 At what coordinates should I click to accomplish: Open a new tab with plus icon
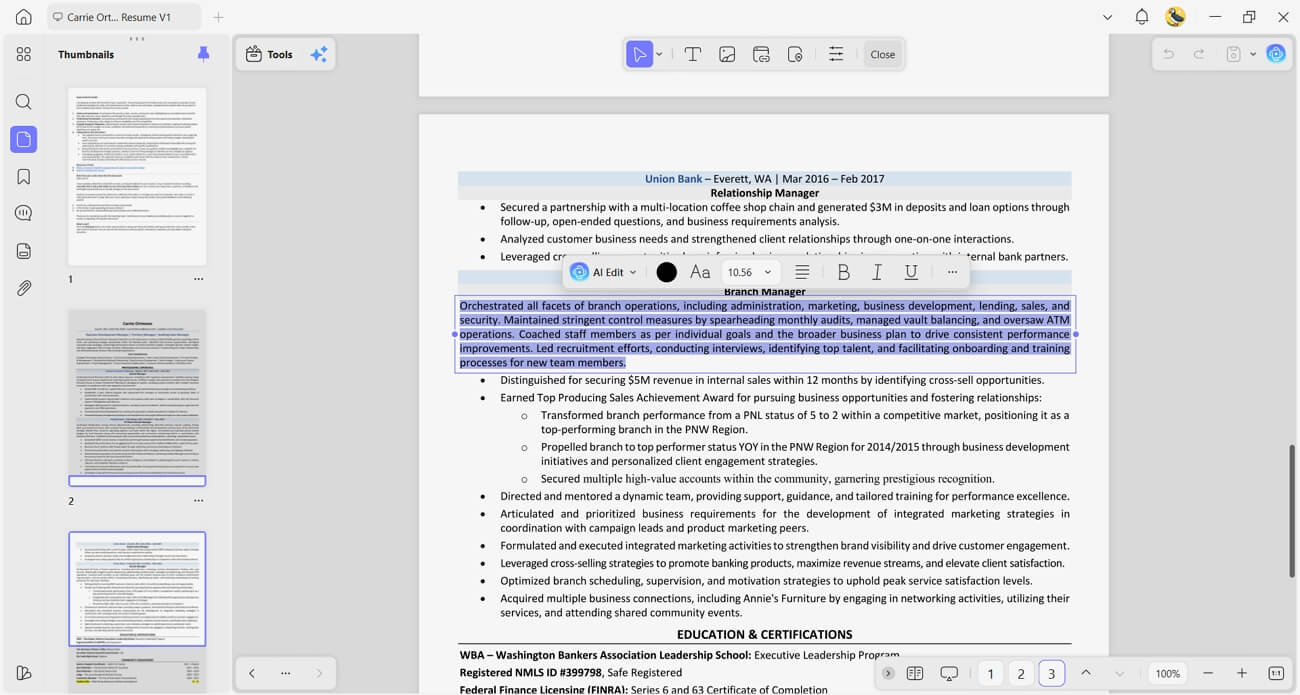(x=218, y=17)
